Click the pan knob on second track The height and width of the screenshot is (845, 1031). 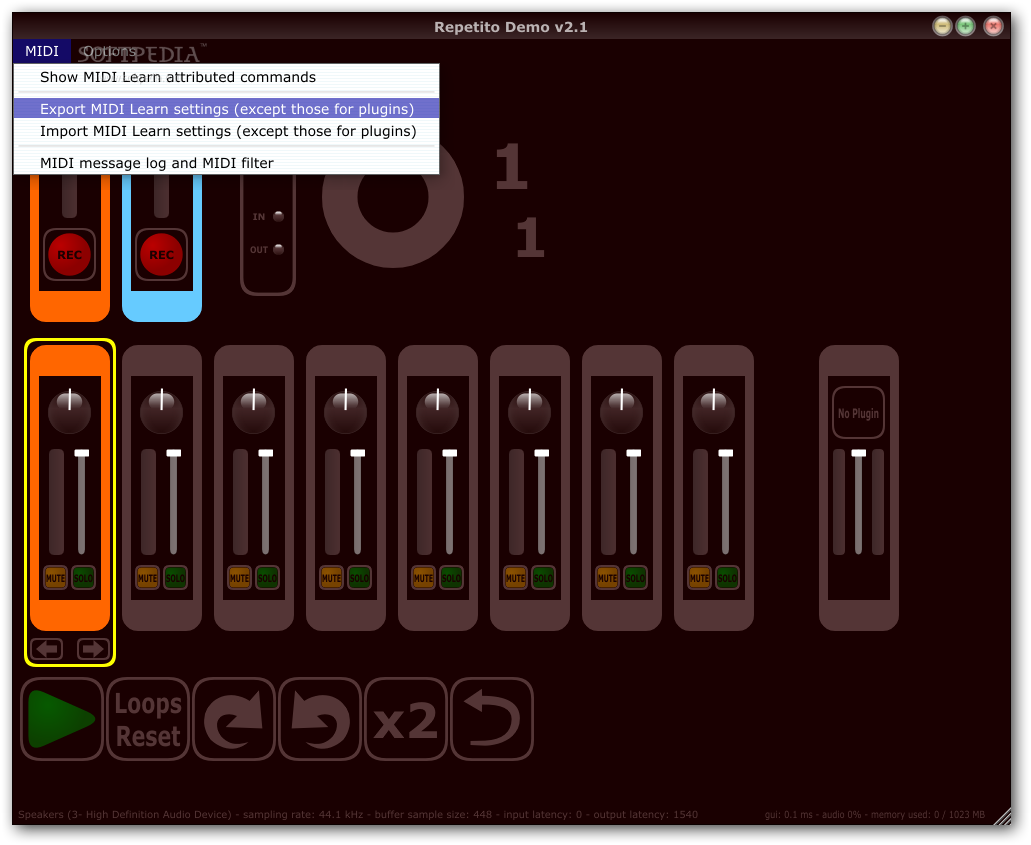tap(162, 411)
